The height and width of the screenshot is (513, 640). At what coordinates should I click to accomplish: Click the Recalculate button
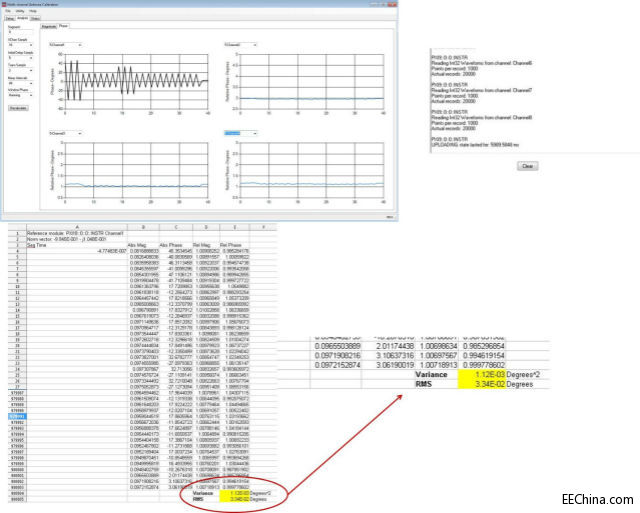point(18,108)
